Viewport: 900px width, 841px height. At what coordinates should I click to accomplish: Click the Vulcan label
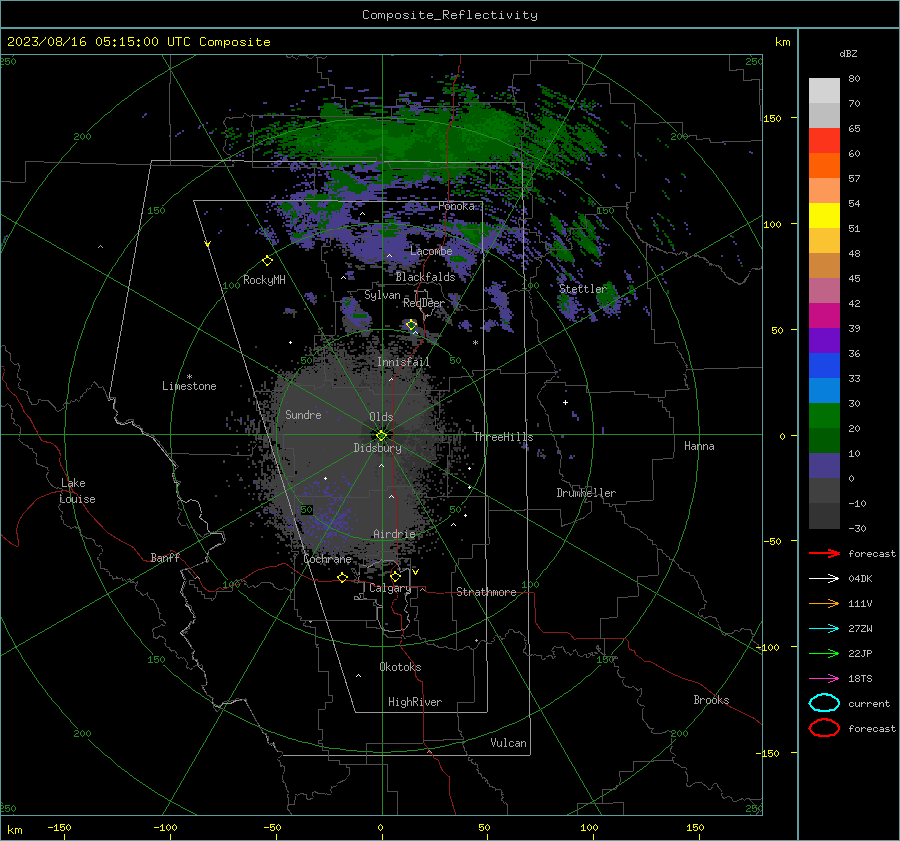click(508, 743)
